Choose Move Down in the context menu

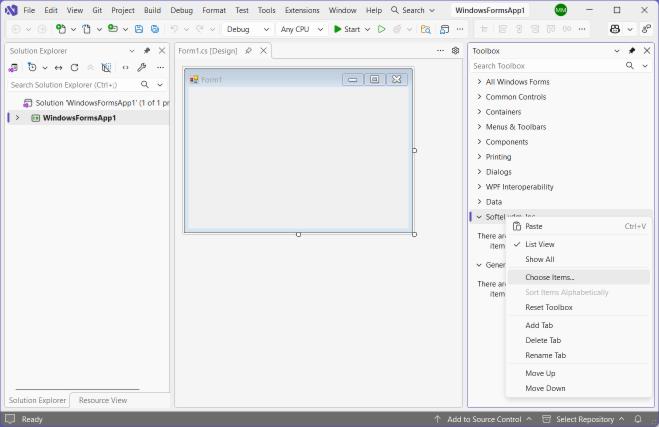579,388
